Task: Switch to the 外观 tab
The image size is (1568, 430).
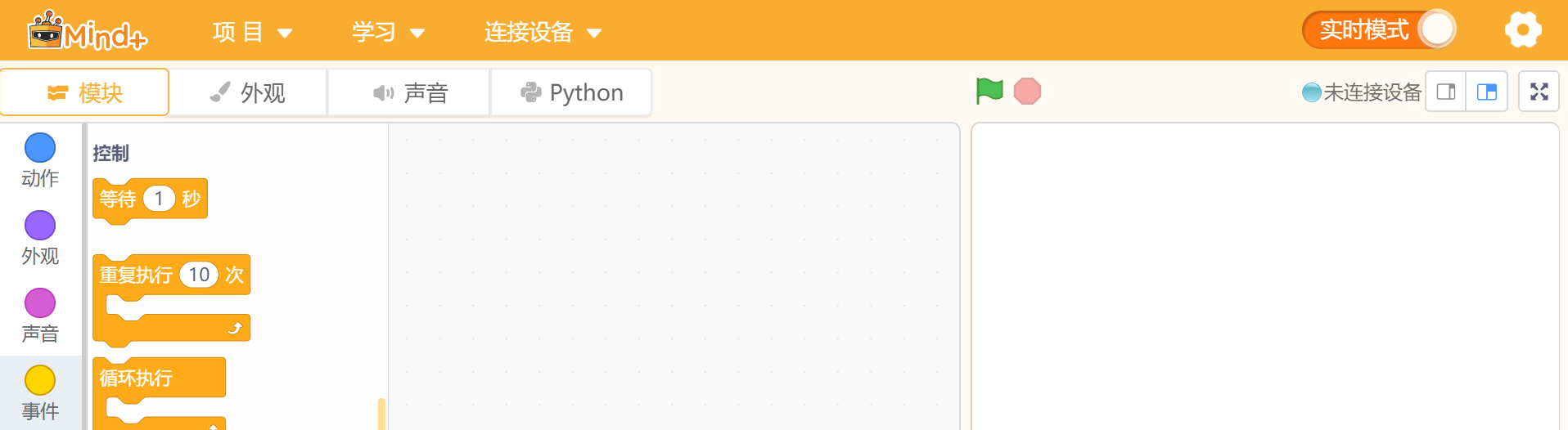Action: coord(247,92)
